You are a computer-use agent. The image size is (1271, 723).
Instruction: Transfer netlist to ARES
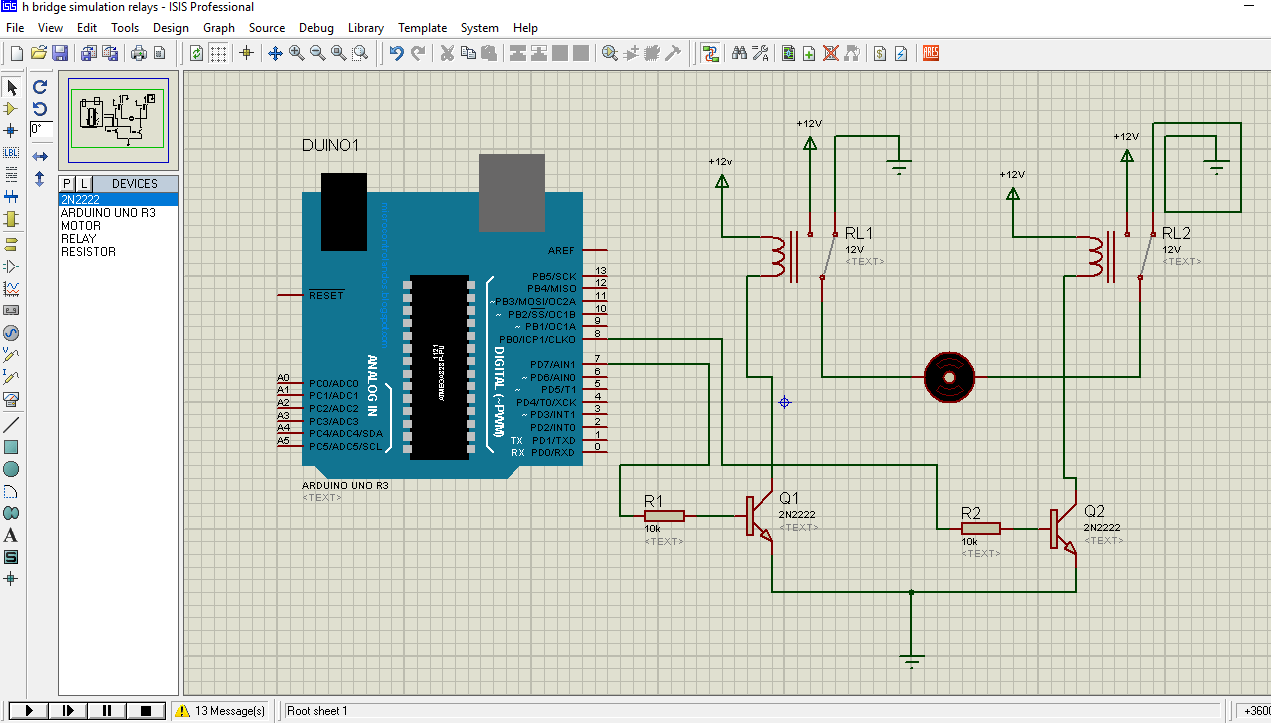(x=930, y=53)
